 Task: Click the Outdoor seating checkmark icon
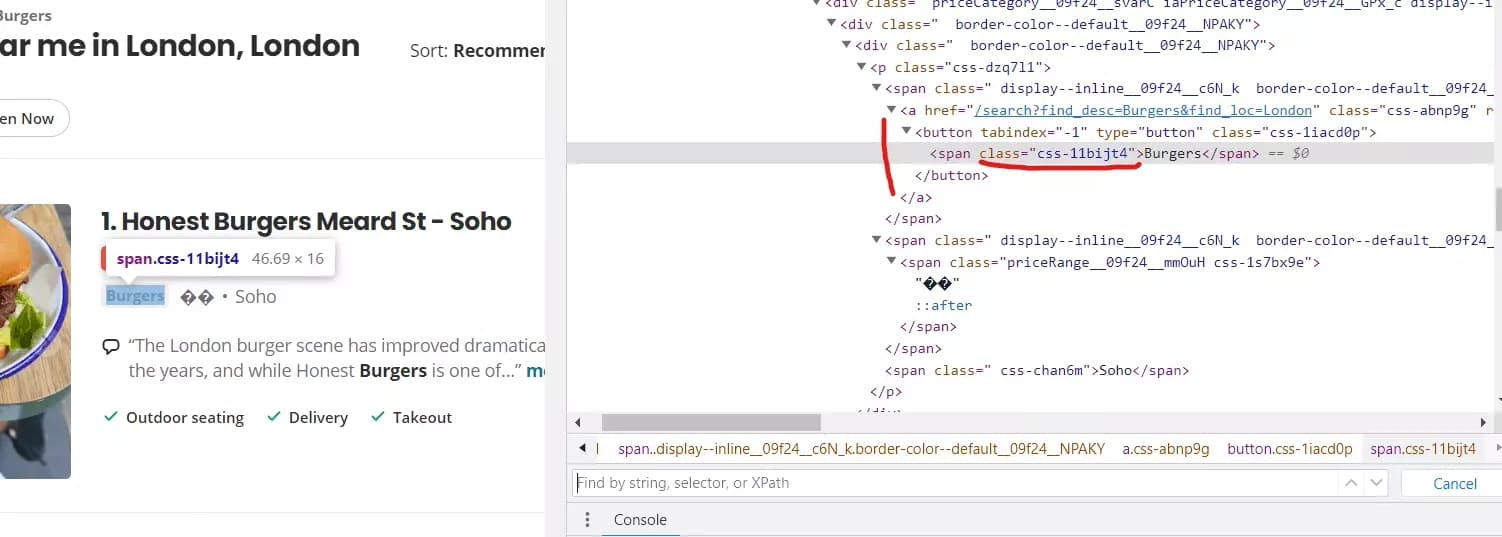111,417
